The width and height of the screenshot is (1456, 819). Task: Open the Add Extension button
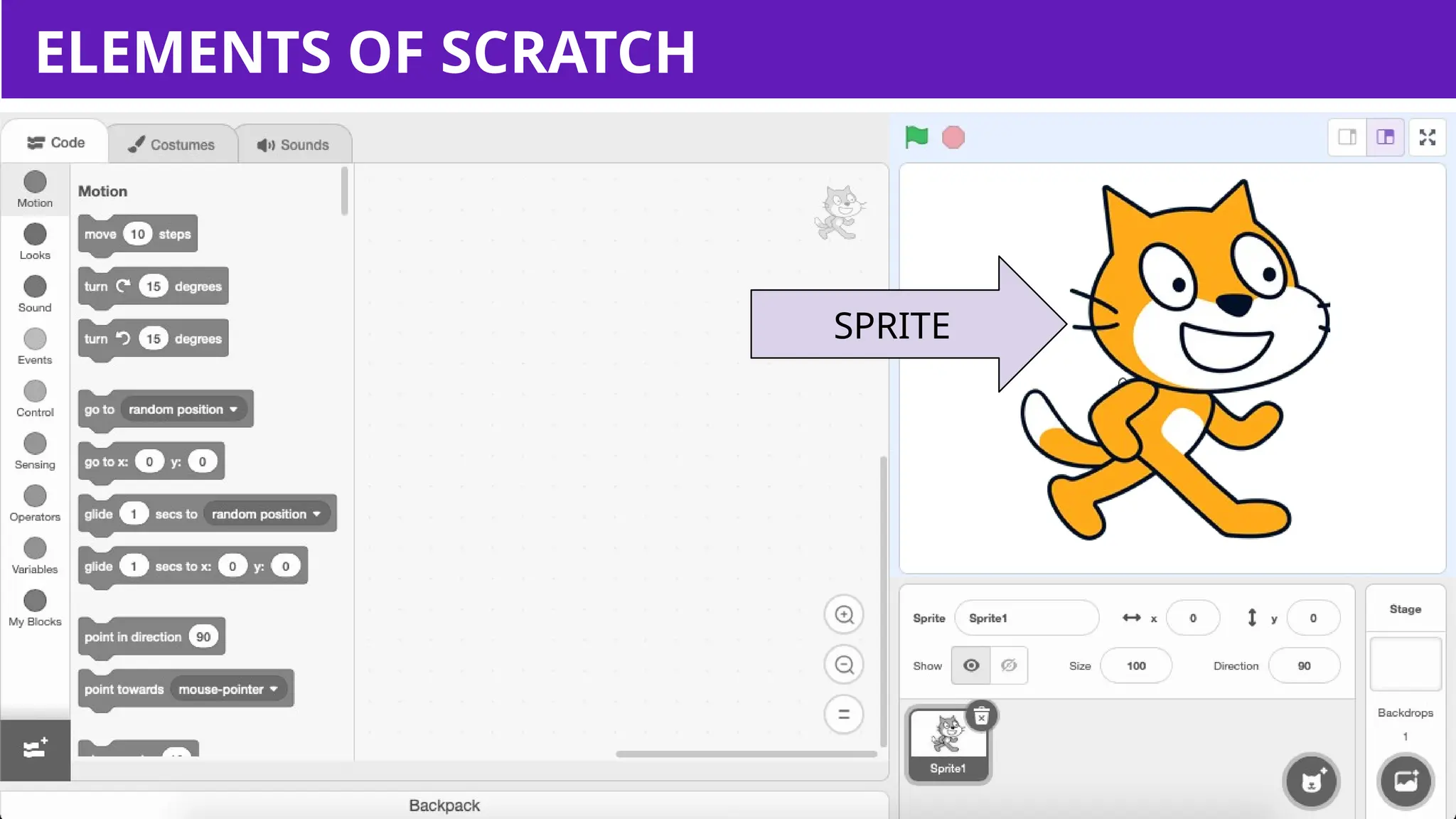[35, 749]
